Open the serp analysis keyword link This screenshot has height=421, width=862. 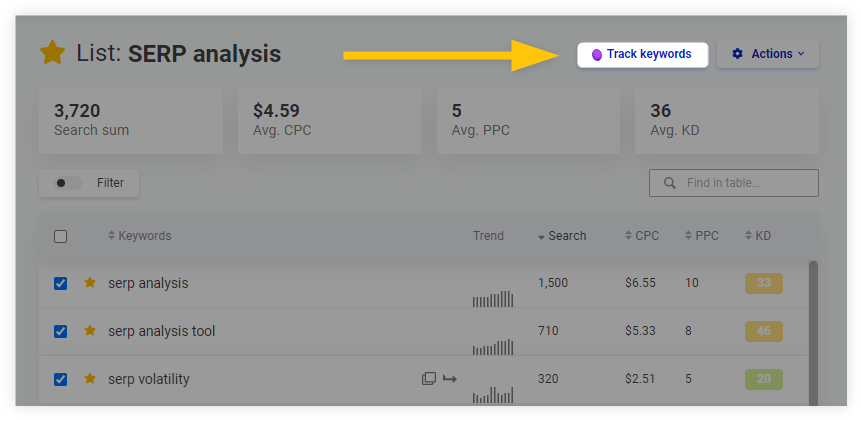tap(148, 283)
